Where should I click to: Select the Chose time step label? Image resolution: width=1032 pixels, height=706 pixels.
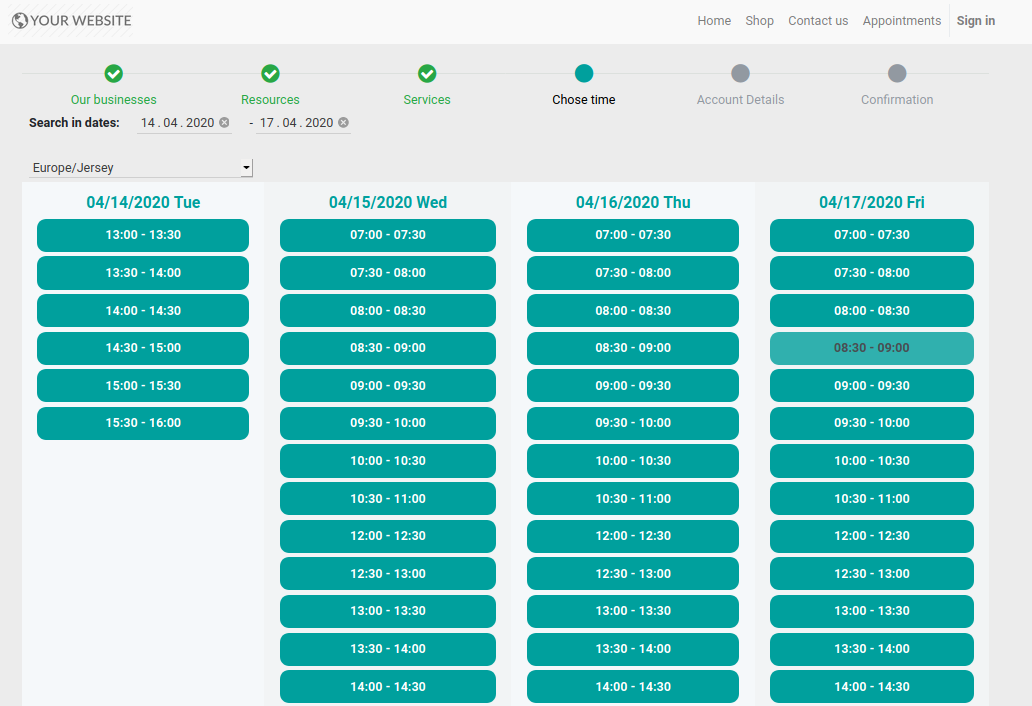tap(584, 100)
